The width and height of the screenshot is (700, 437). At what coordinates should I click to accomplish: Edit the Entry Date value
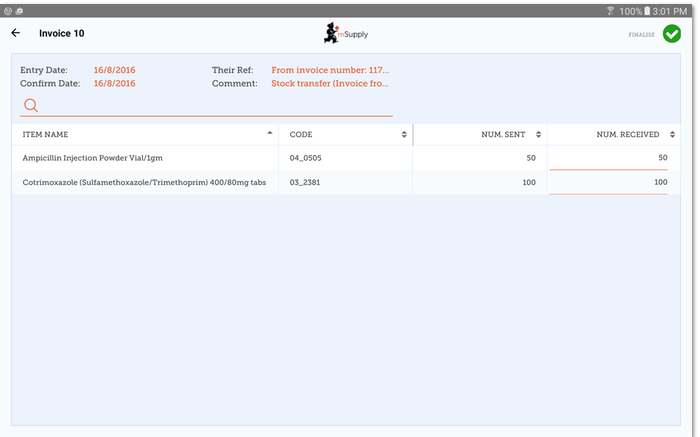click(115, 70)
